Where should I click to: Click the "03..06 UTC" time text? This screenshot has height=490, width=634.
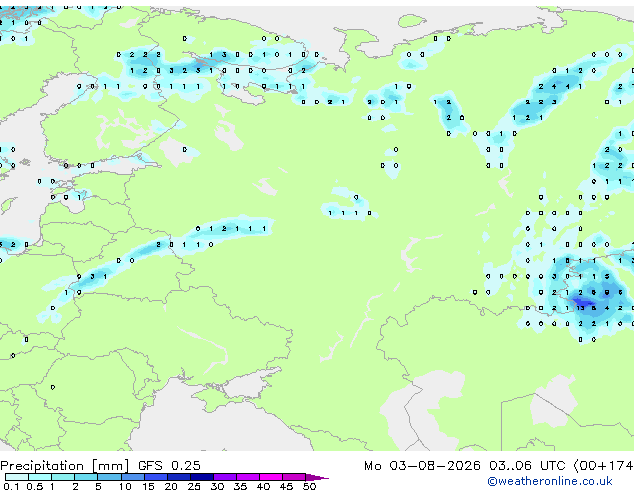(527, 466)
